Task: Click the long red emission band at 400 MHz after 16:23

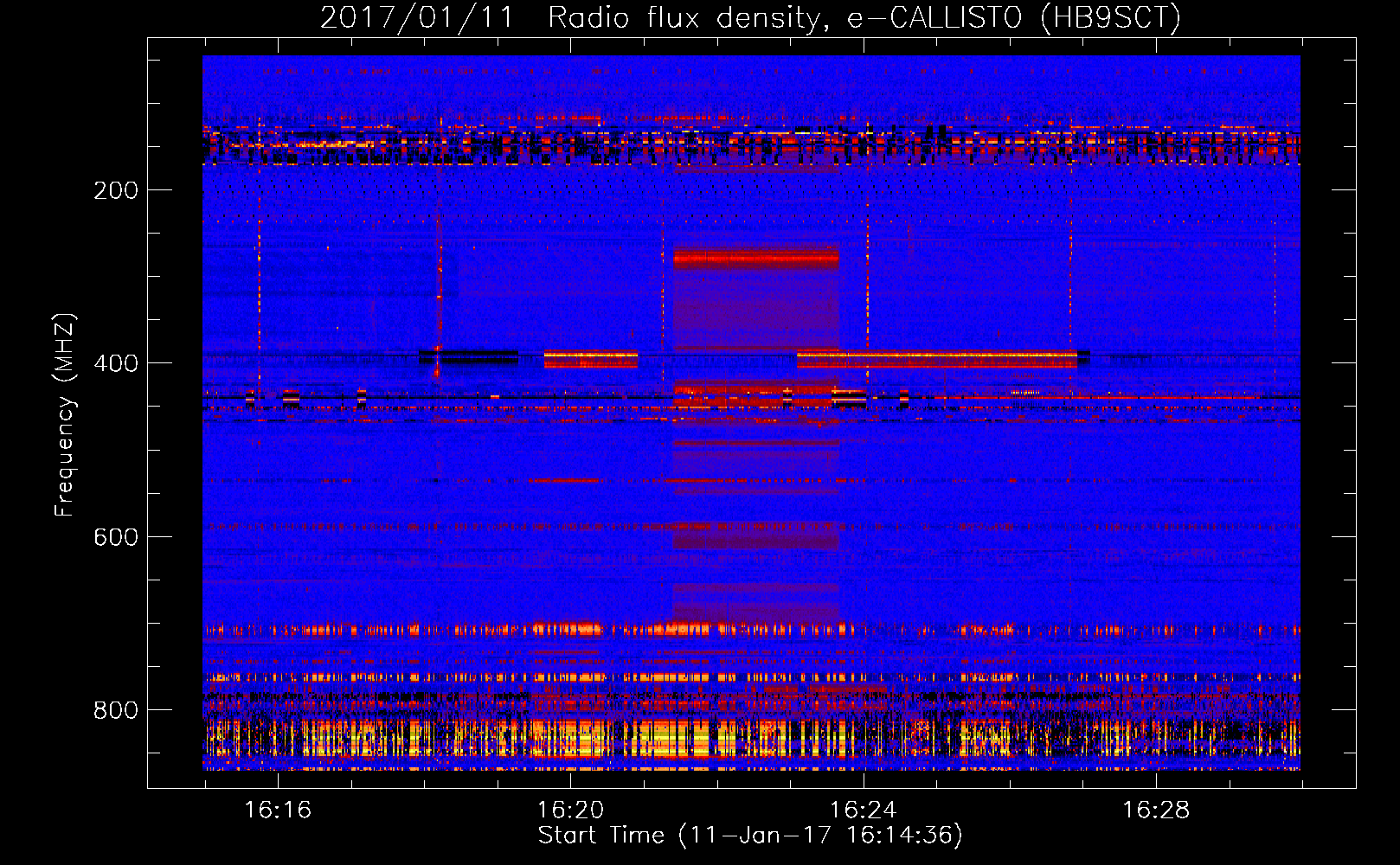Action: click(x=937, y=359)
